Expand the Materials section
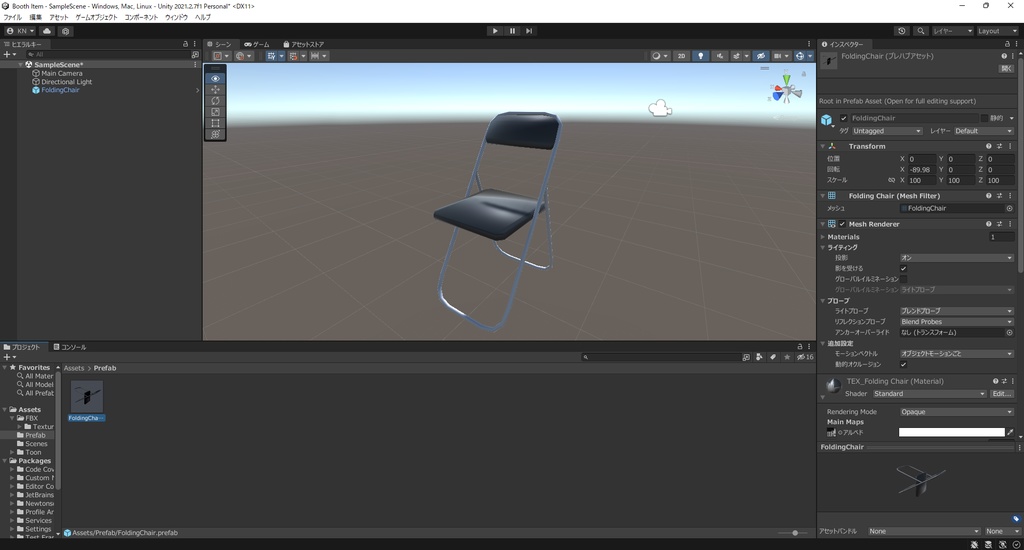The height and width of the screenshot is (550, 1024). 823,237
